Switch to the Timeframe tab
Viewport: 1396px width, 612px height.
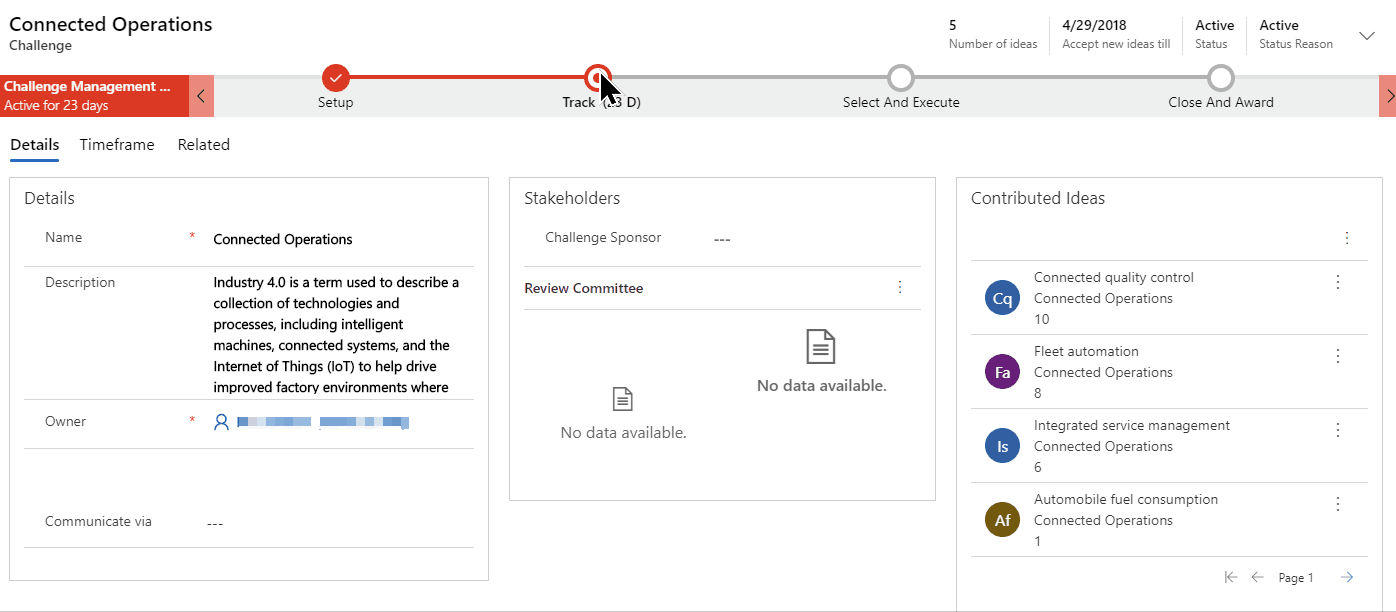pos(117,145)
